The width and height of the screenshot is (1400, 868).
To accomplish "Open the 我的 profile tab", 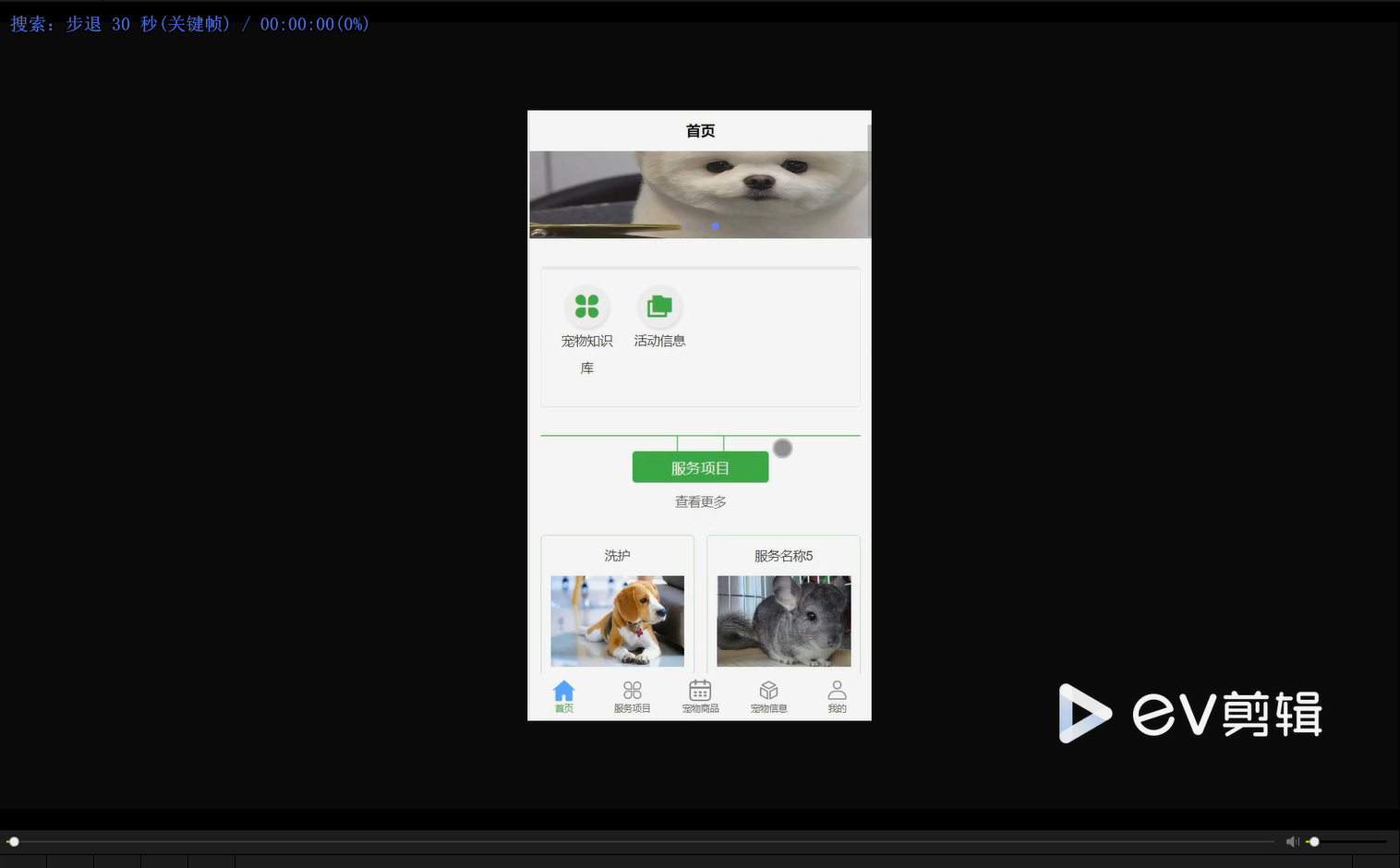I will coord(837,697).
